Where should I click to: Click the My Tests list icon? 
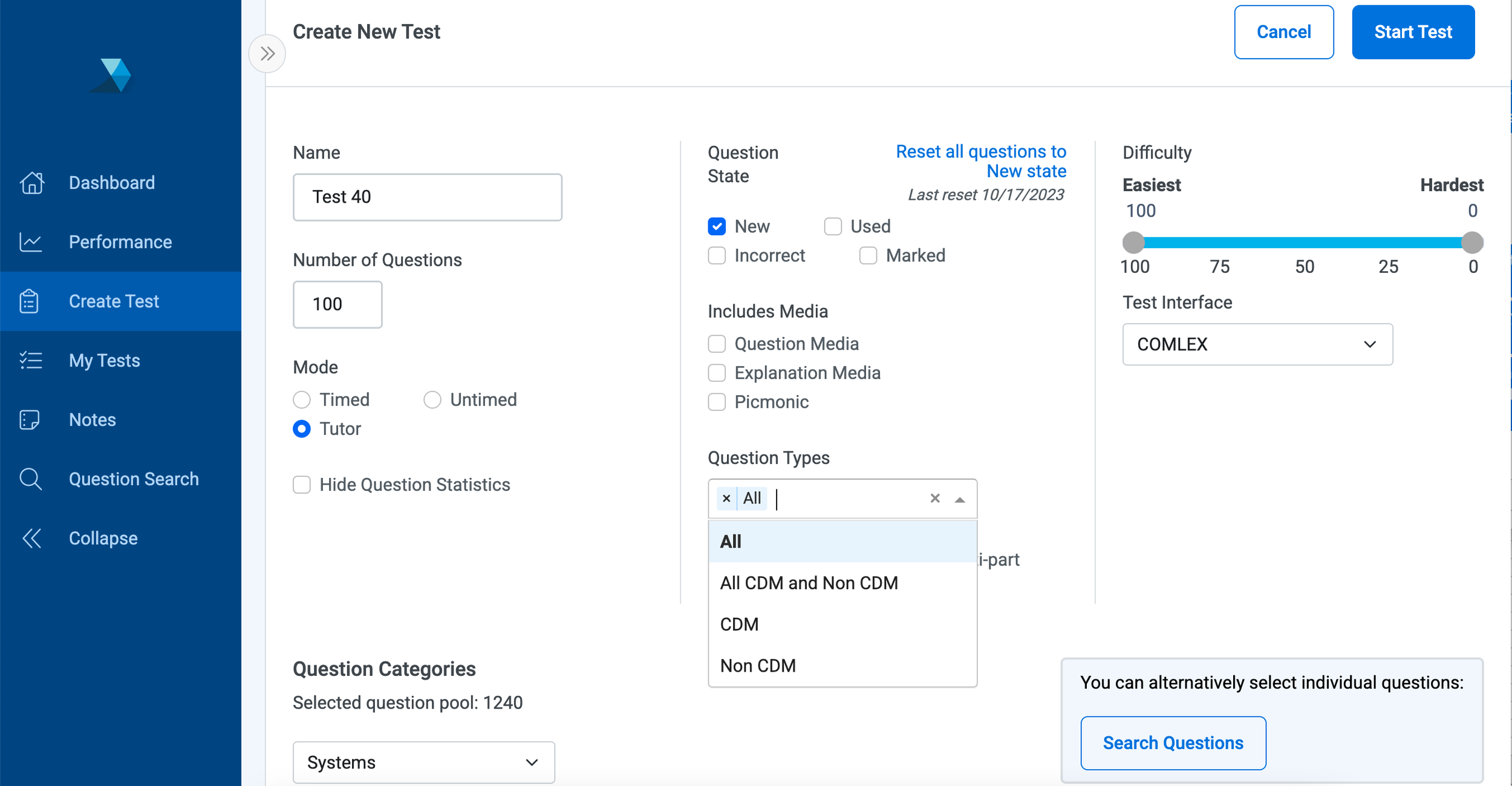(x=31, y=361)
